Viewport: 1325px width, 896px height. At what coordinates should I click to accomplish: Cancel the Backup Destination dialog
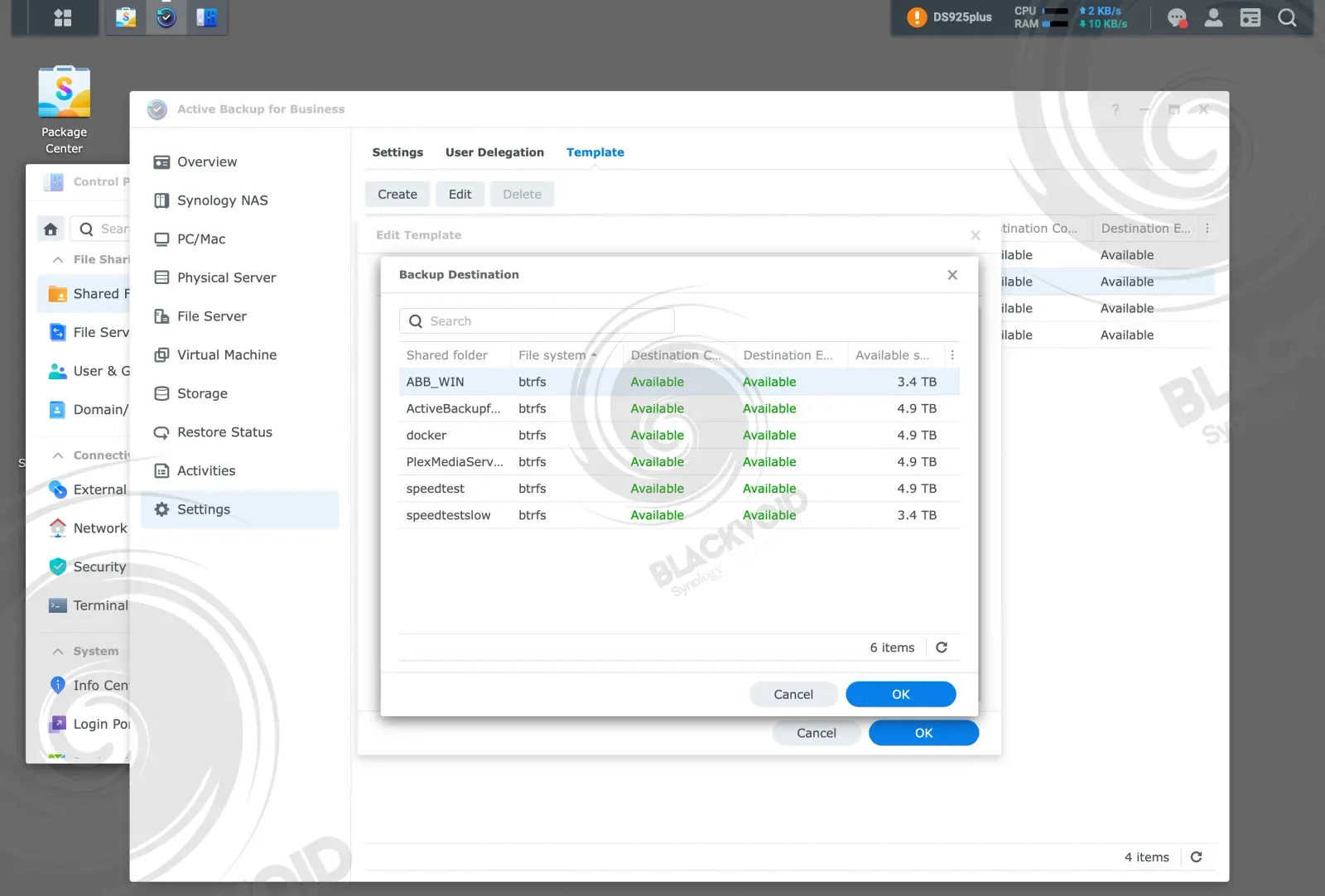(793, 695)
